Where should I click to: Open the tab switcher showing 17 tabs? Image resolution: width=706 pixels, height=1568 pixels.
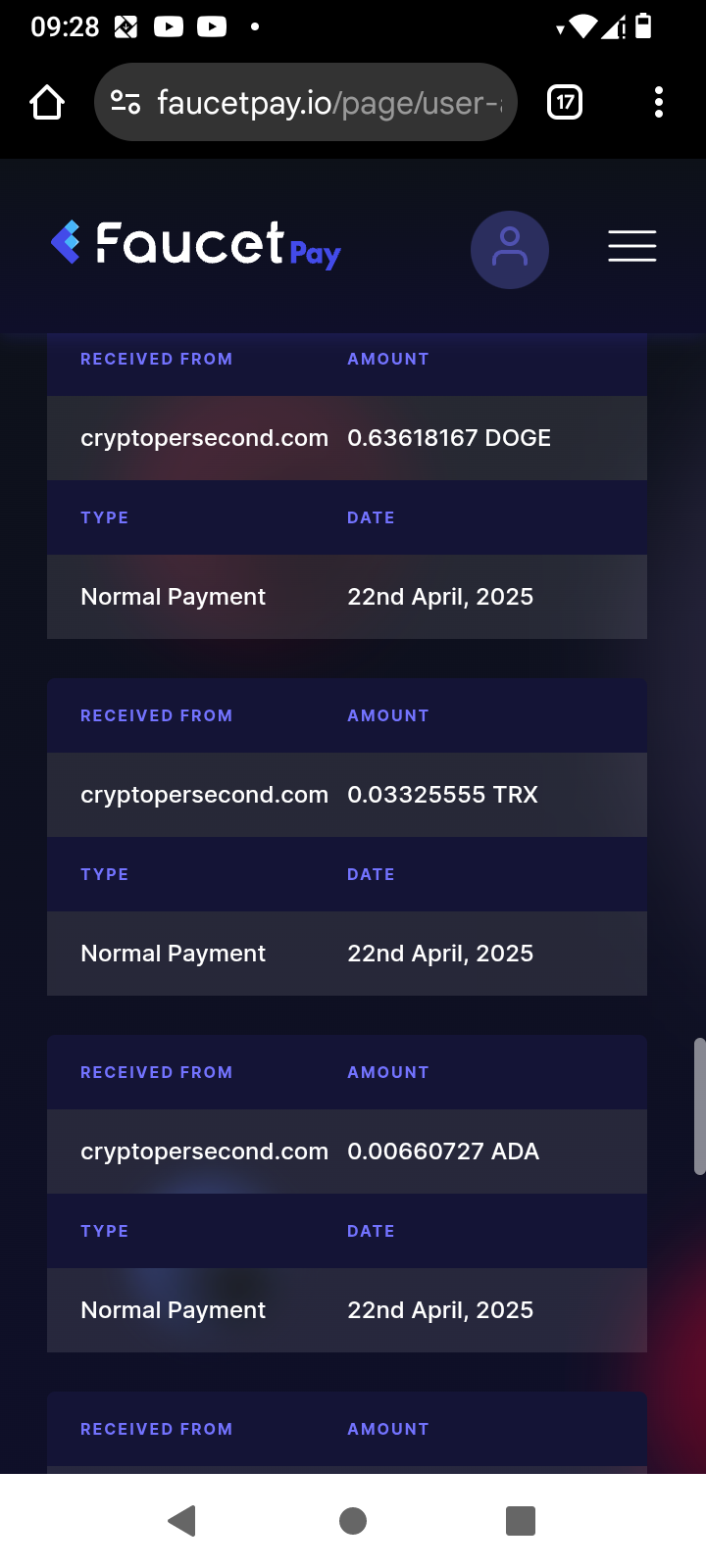565,102
